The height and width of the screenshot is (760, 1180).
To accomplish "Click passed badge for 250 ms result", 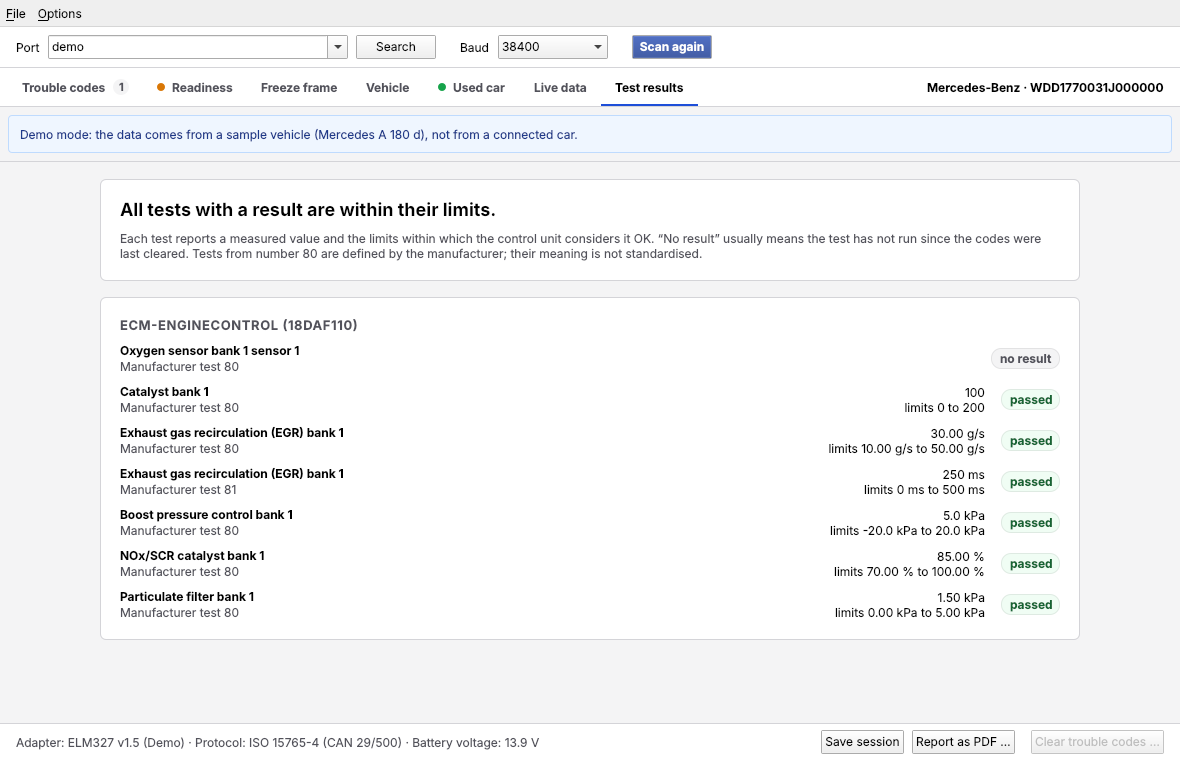I will (x=1030, y=482).
